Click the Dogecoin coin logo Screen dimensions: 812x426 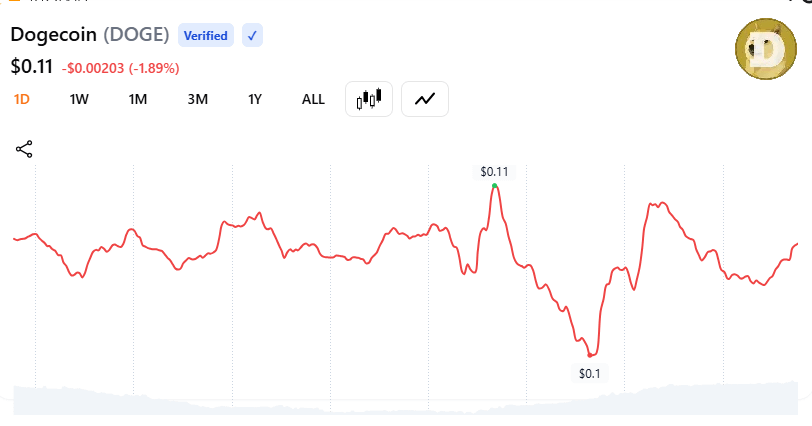pyautogui.click(x=765, y=50)
